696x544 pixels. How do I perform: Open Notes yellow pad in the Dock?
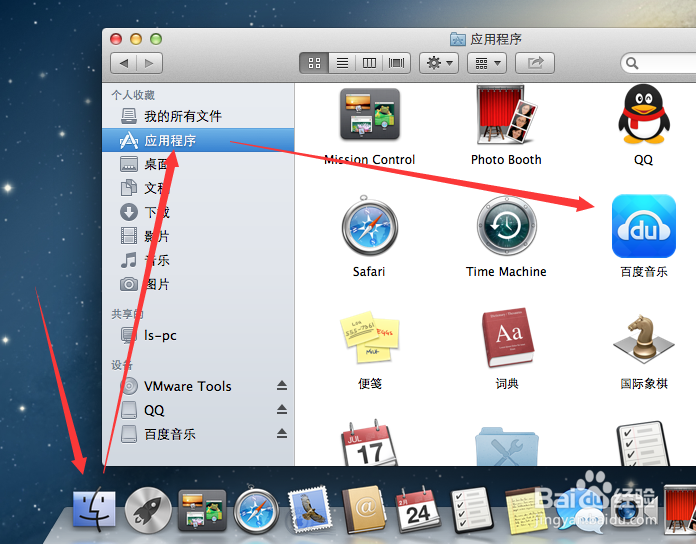coord(526,510)
